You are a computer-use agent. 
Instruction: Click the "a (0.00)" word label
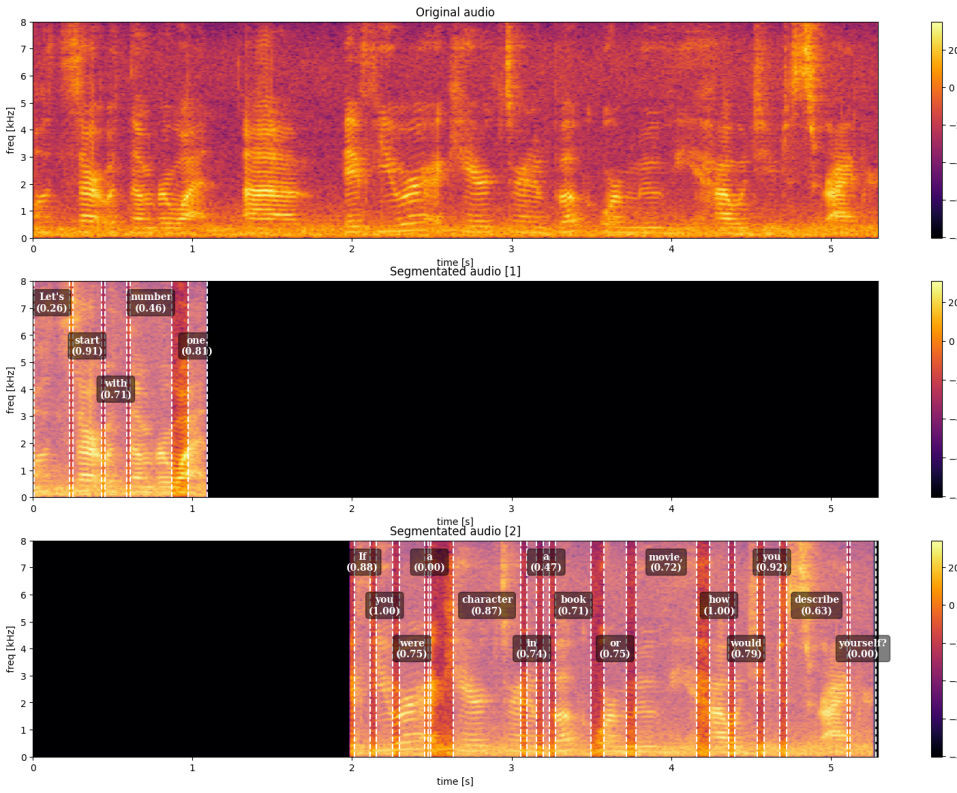pos(429,562)
